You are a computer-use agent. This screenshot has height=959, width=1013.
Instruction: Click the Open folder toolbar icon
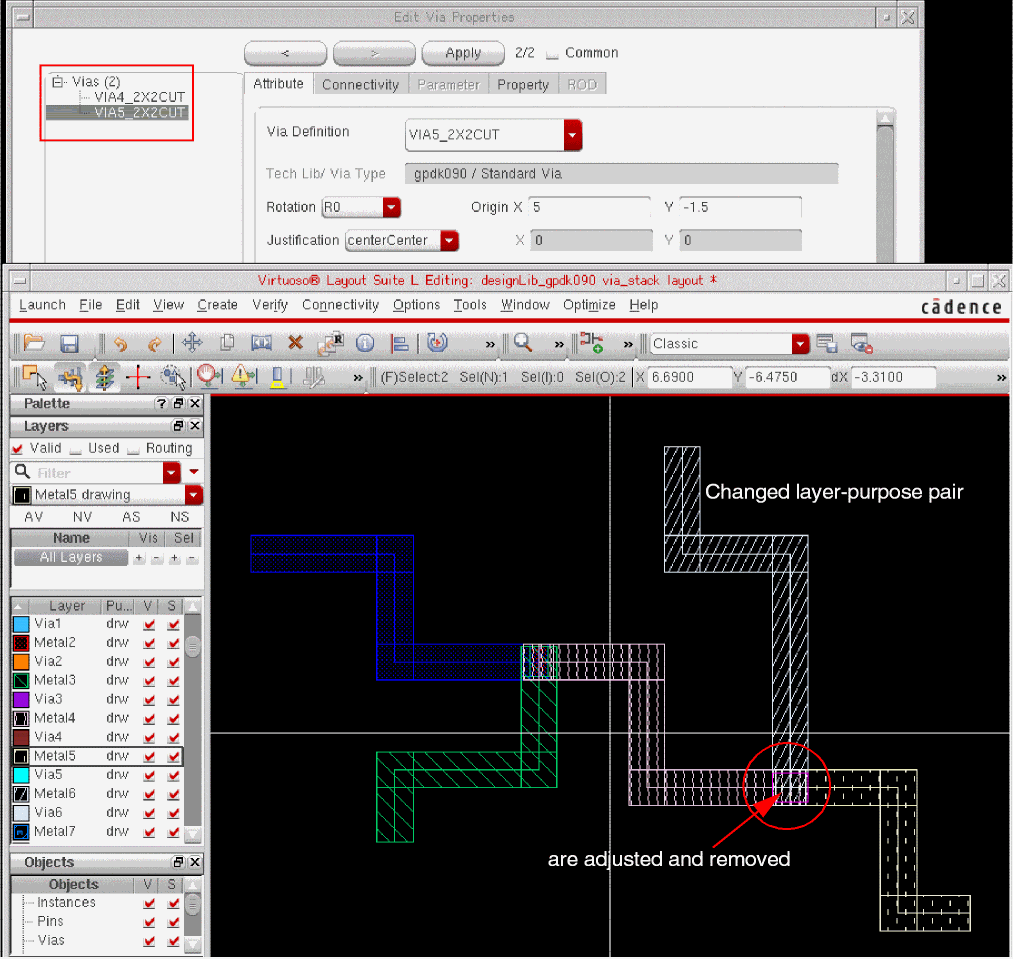coord(34,343)
